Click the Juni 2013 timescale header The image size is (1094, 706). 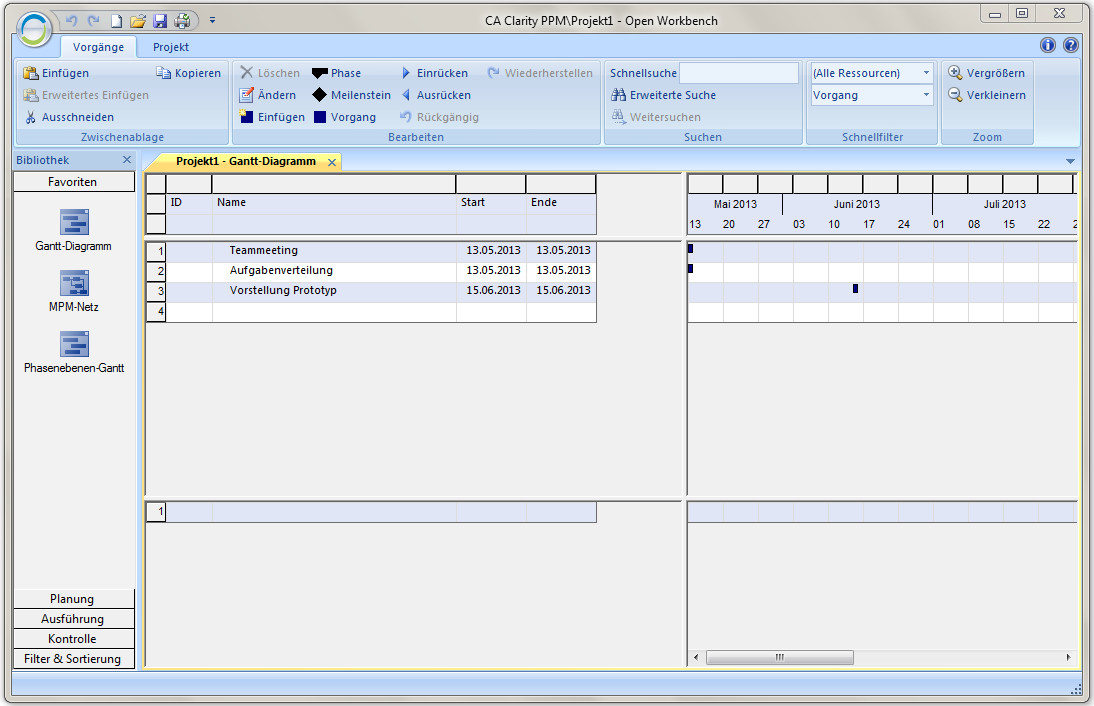[857, 204]
